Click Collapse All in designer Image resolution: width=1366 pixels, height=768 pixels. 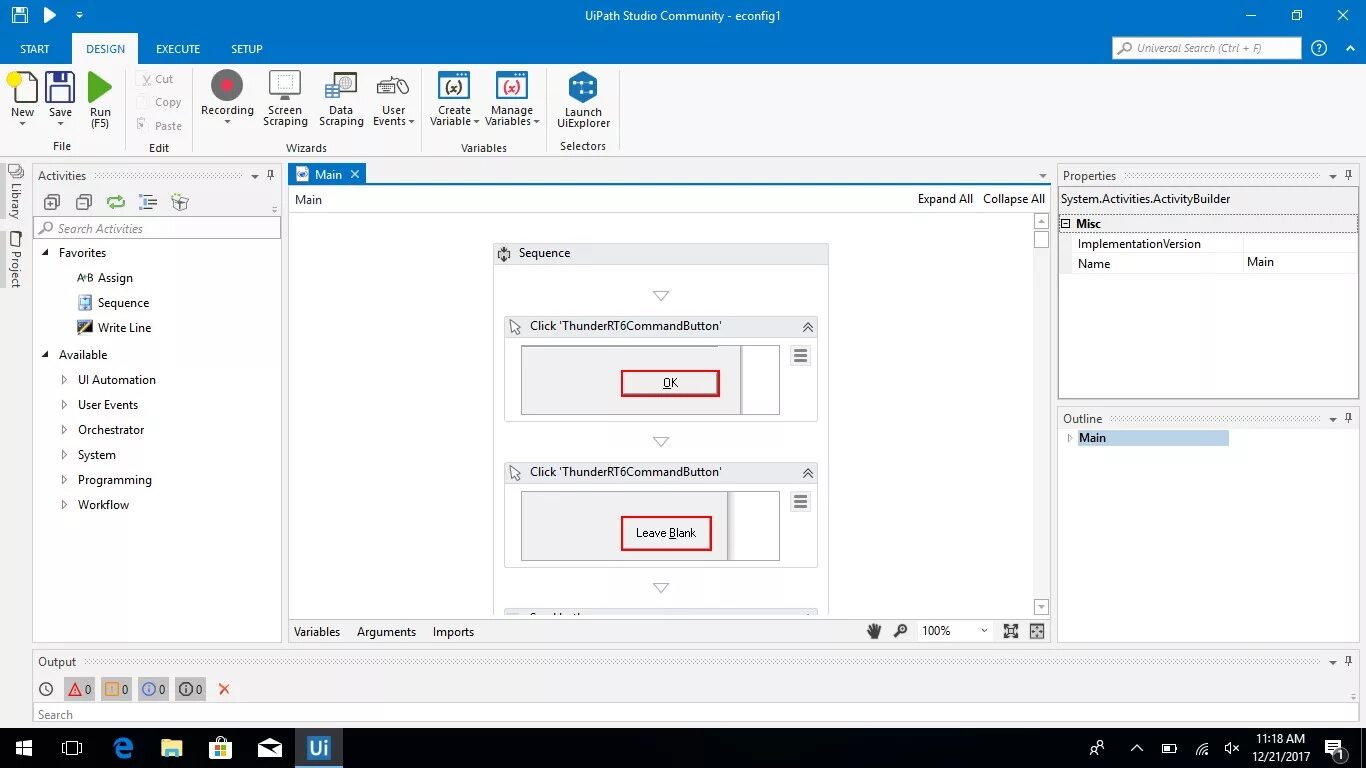pyautogui.click(x=1014, y=199)
